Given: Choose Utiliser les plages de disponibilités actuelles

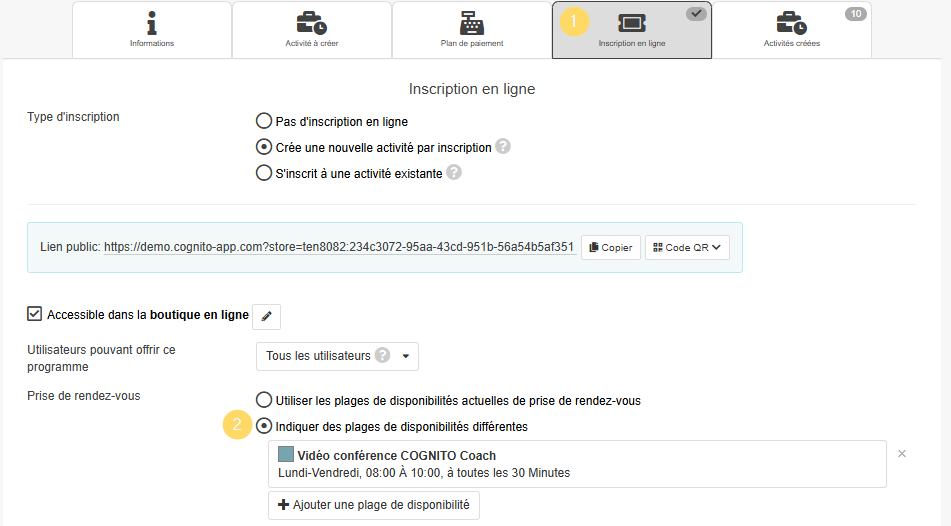Looking at the screenshot, I should click(264, 400).
